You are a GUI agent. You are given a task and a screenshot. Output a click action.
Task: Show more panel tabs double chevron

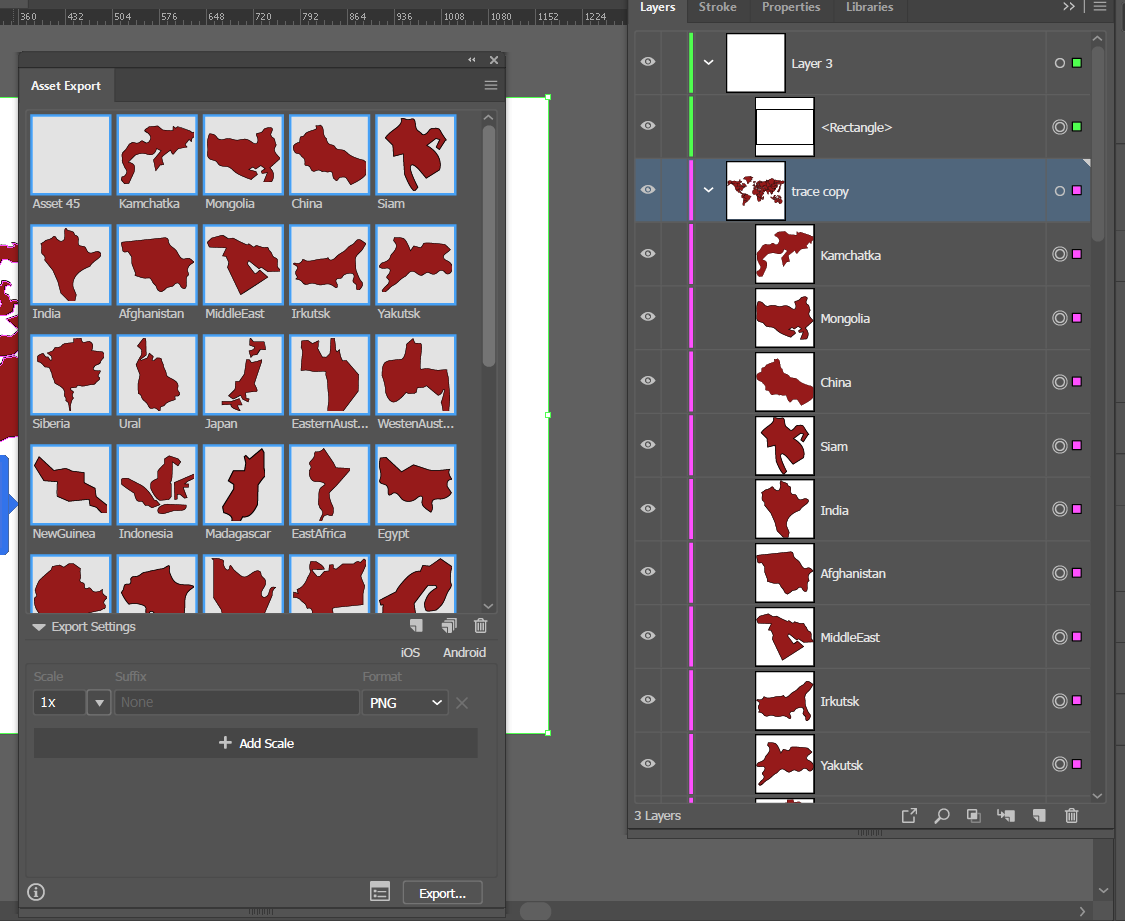point(1069,6)
